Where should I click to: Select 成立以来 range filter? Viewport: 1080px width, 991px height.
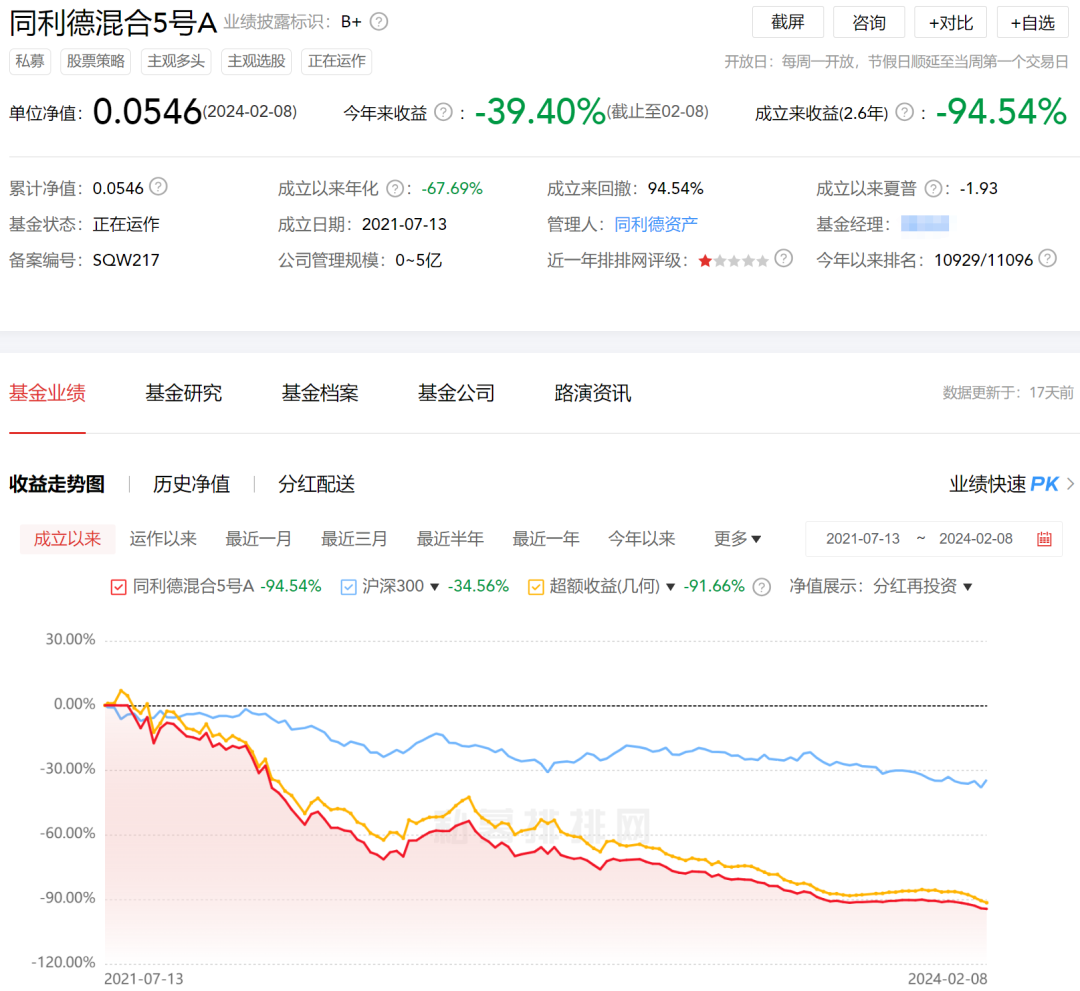coord(68,539)
